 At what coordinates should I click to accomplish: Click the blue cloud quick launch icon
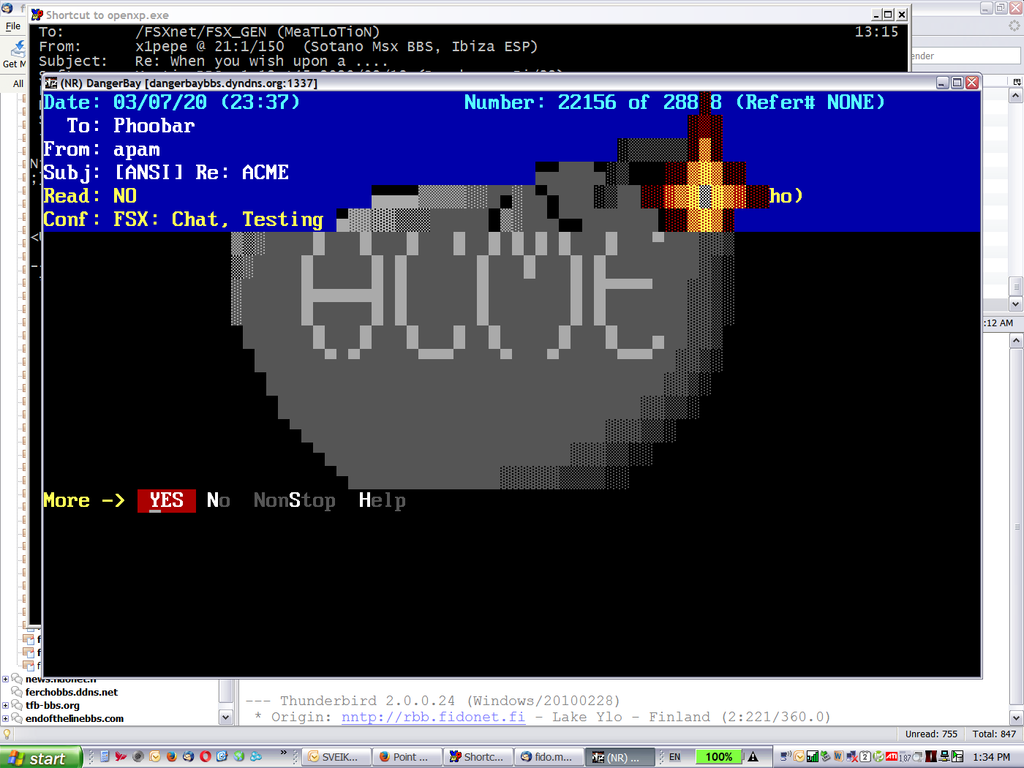(256, 756)
